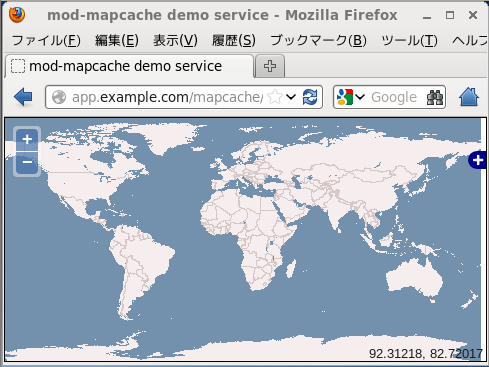The width and height of the screenshot is (489, 367).
Task: Click the coordinates readout 92.31218, 82.72017
Action: (426, 354)
